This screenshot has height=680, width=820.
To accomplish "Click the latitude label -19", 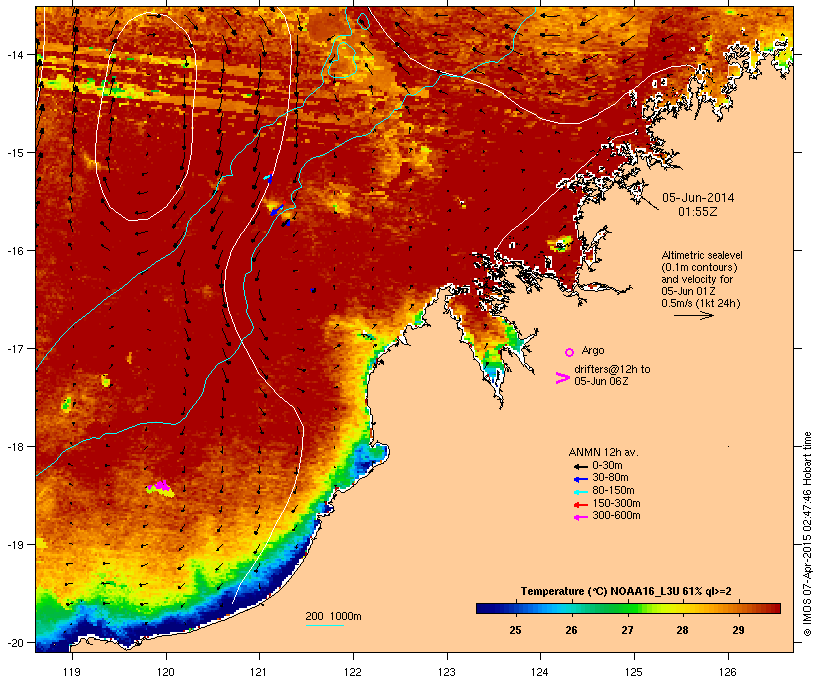I will [15, 545].
